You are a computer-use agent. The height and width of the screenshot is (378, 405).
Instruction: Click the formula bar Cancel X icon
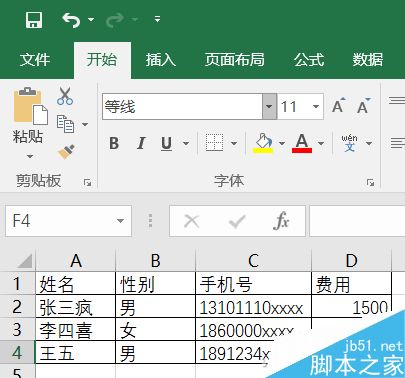tap(192, 221)
